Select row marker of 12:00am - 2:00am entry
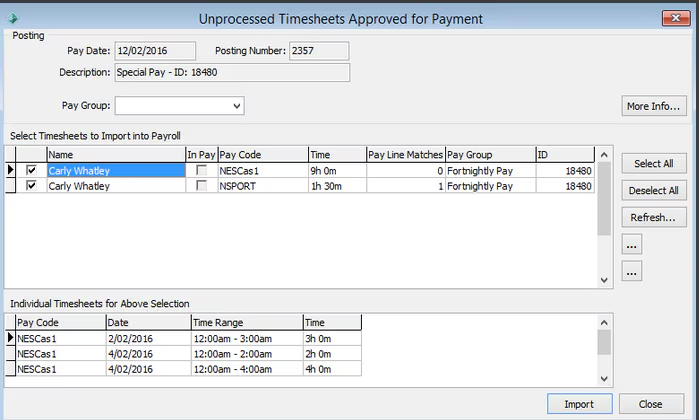The width and height of the screenshot is (699, 420). click(10, 354)
